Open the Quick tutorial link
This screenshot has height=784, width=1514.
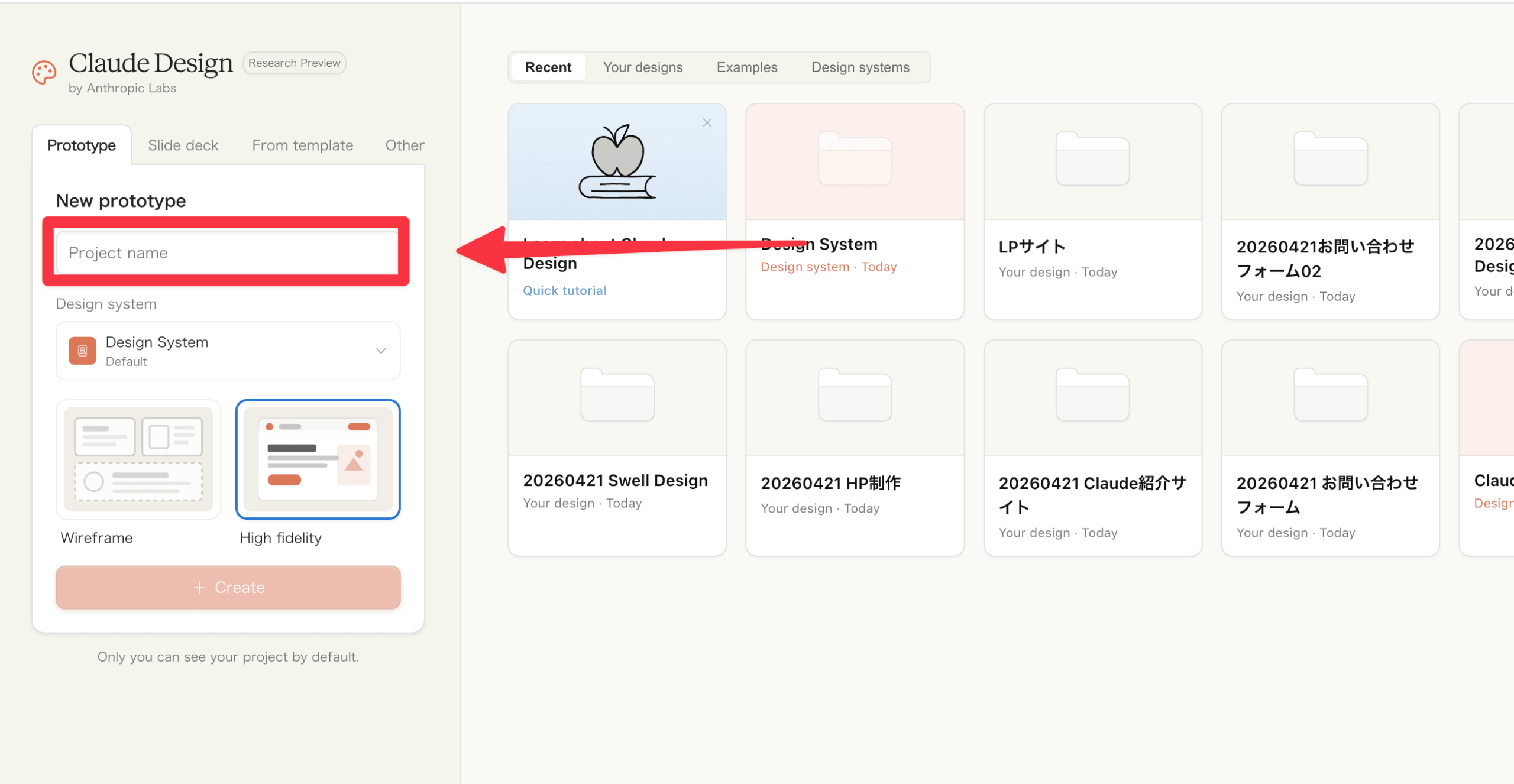coord(564,290)
